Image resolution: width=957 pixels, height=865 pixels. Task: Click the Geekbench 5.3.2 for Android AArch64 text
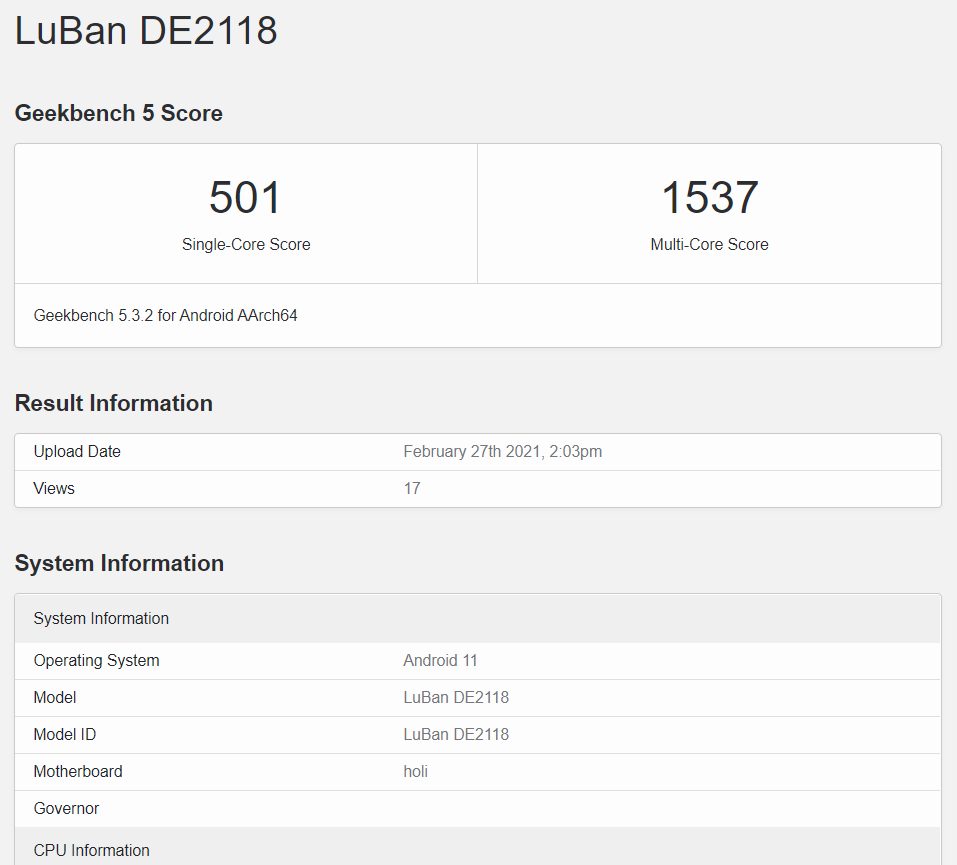[165, 315]
